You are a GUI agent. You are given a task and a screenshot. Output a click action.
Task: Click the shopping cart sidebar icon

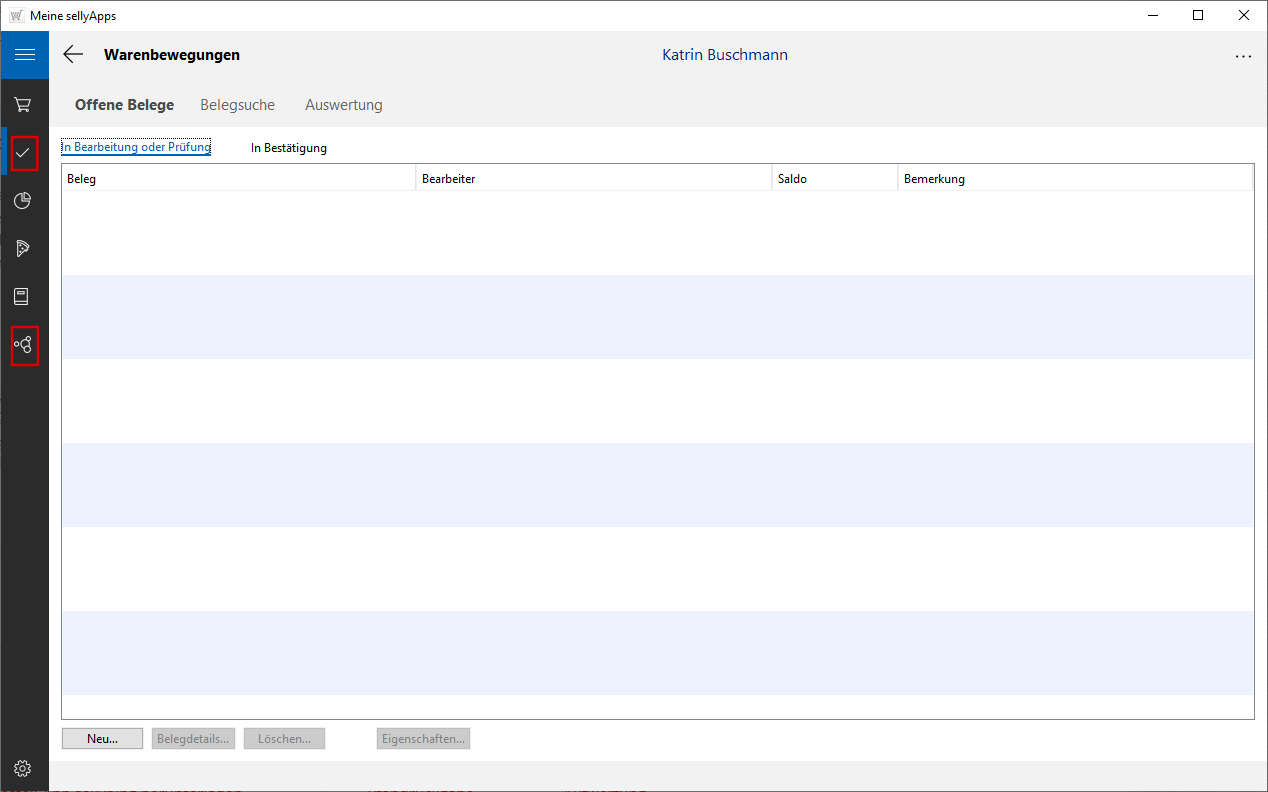pos(23,105)
